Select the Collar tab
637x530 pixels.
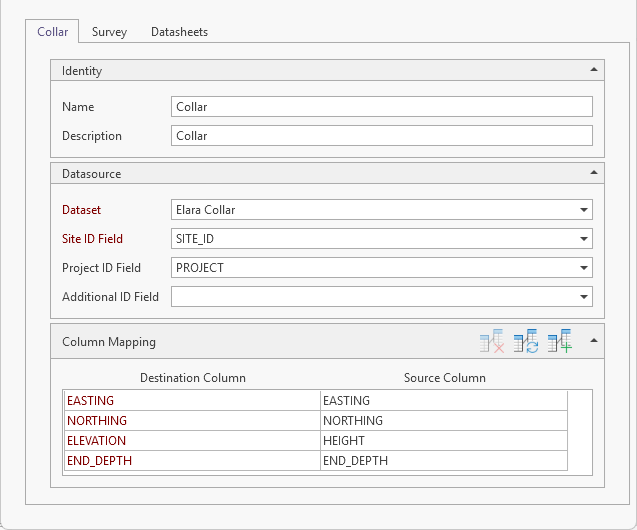click(x=53, y=32)
